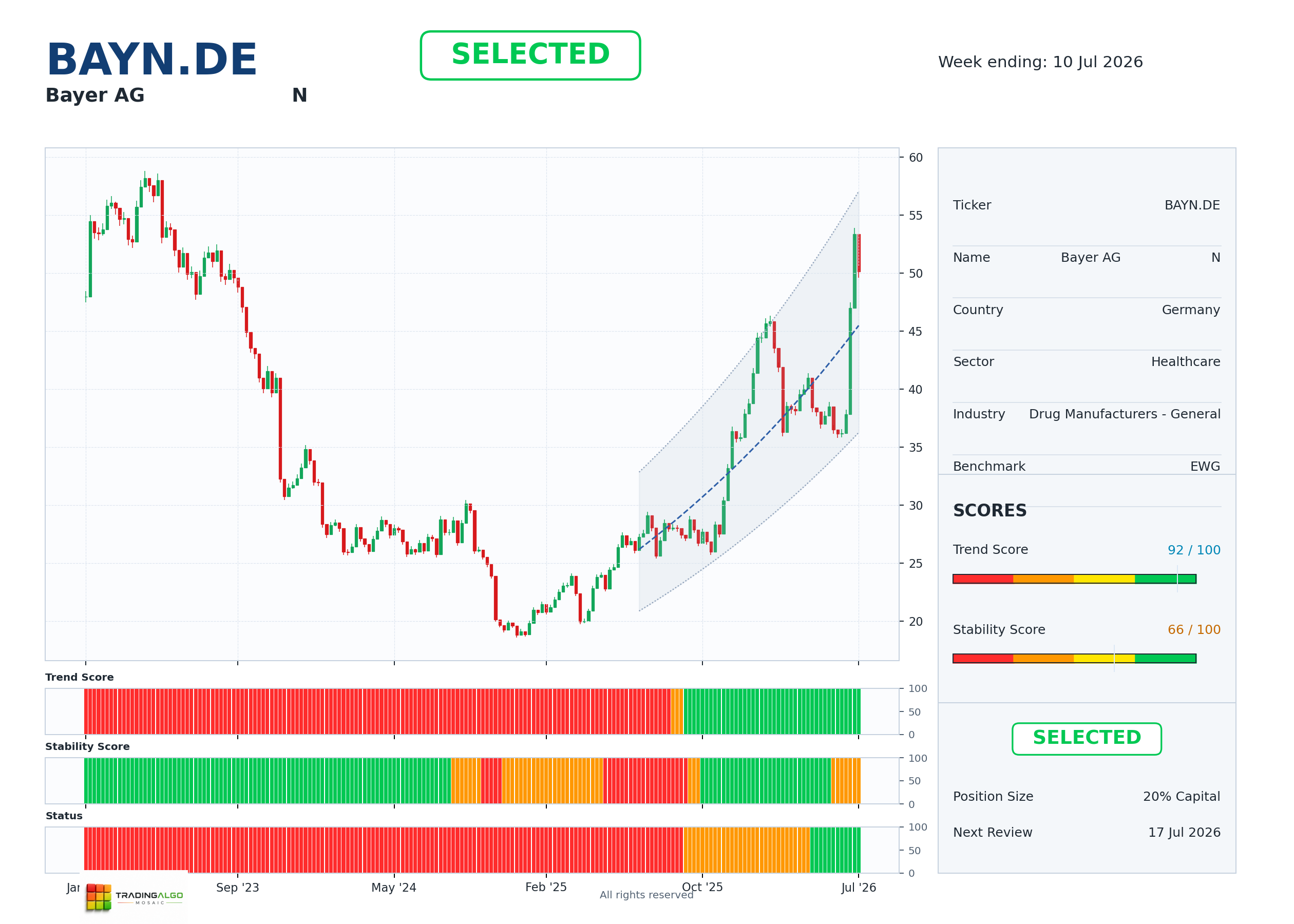Click the green segment of Trend Score history
The width and height of the screenshot is (1294, 924).
pos(772,711)
